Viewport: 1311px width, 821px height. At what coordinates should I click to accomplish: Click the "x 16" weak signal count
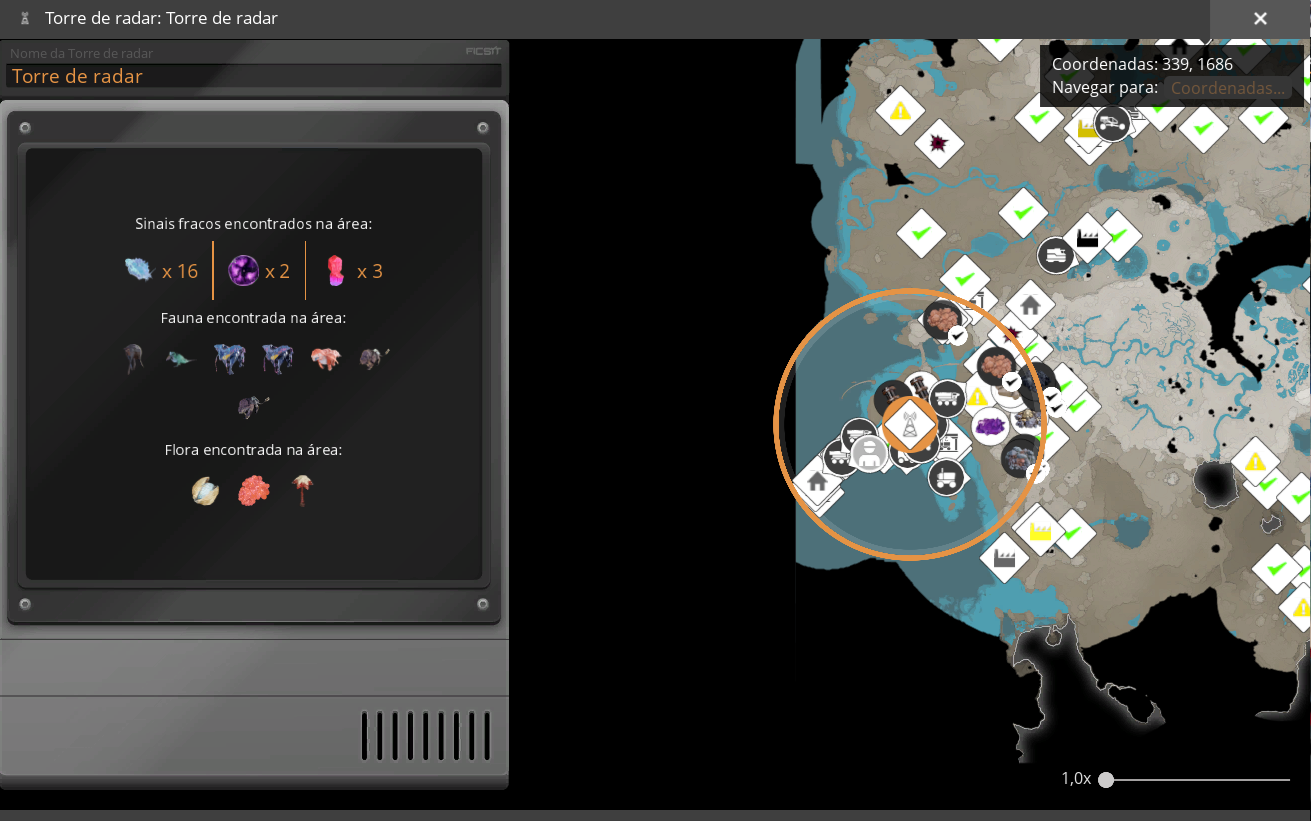point(180,271)
